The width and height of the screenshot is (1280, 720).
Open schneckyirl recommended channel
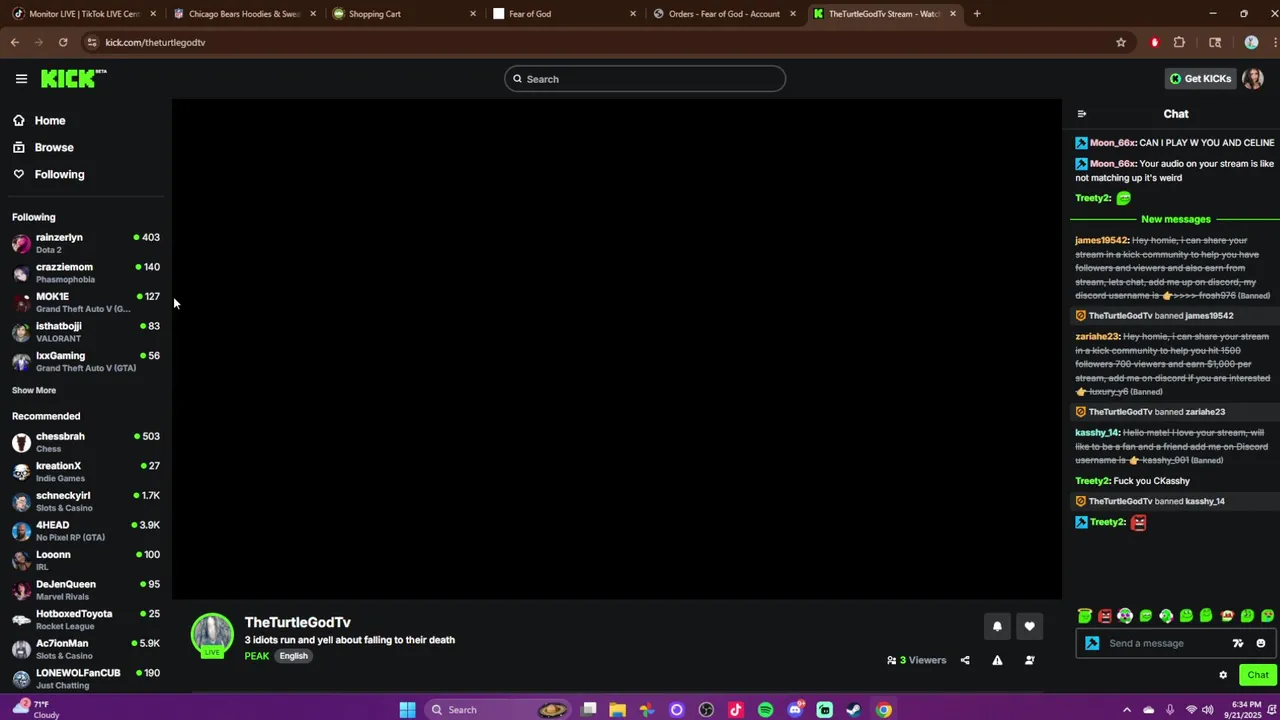click(x=86, y=501)
